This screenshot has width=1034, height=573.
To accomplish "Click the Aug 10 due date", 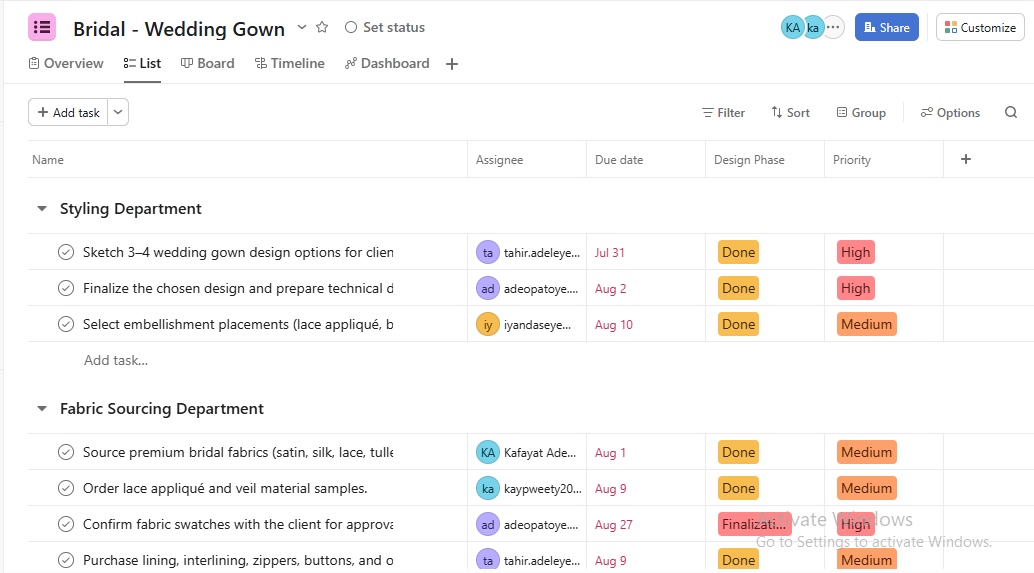I will [x=613, y=324].
